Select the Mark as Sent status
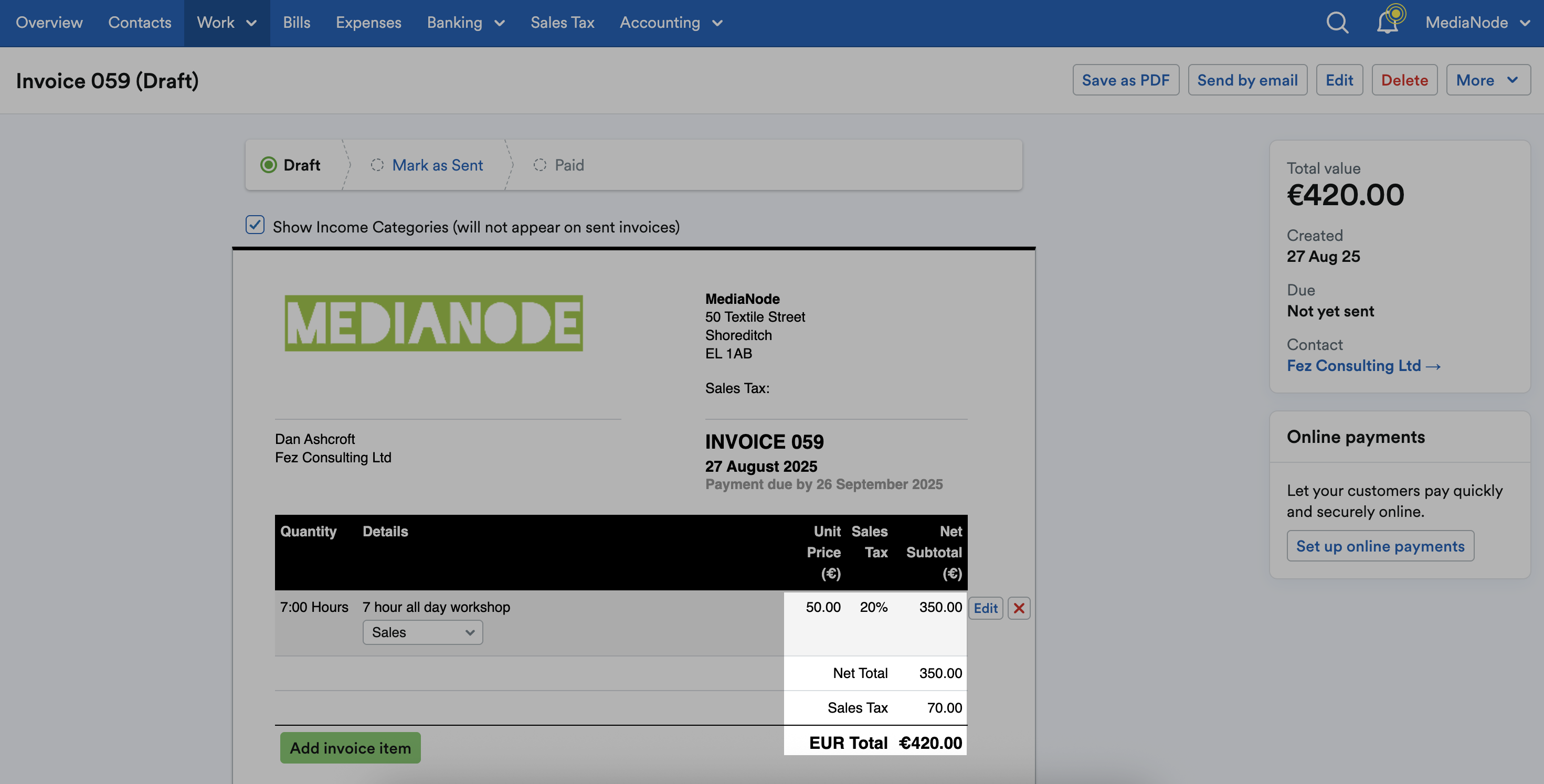The image size is (1544, 784). click(437, 165)
